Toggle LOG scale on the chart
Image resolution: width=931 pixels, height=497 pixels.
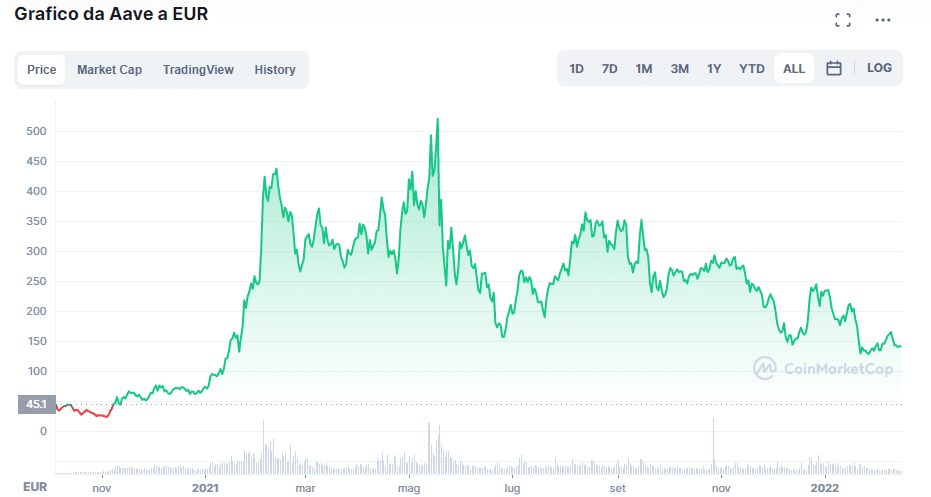click(x=879, y=68)
